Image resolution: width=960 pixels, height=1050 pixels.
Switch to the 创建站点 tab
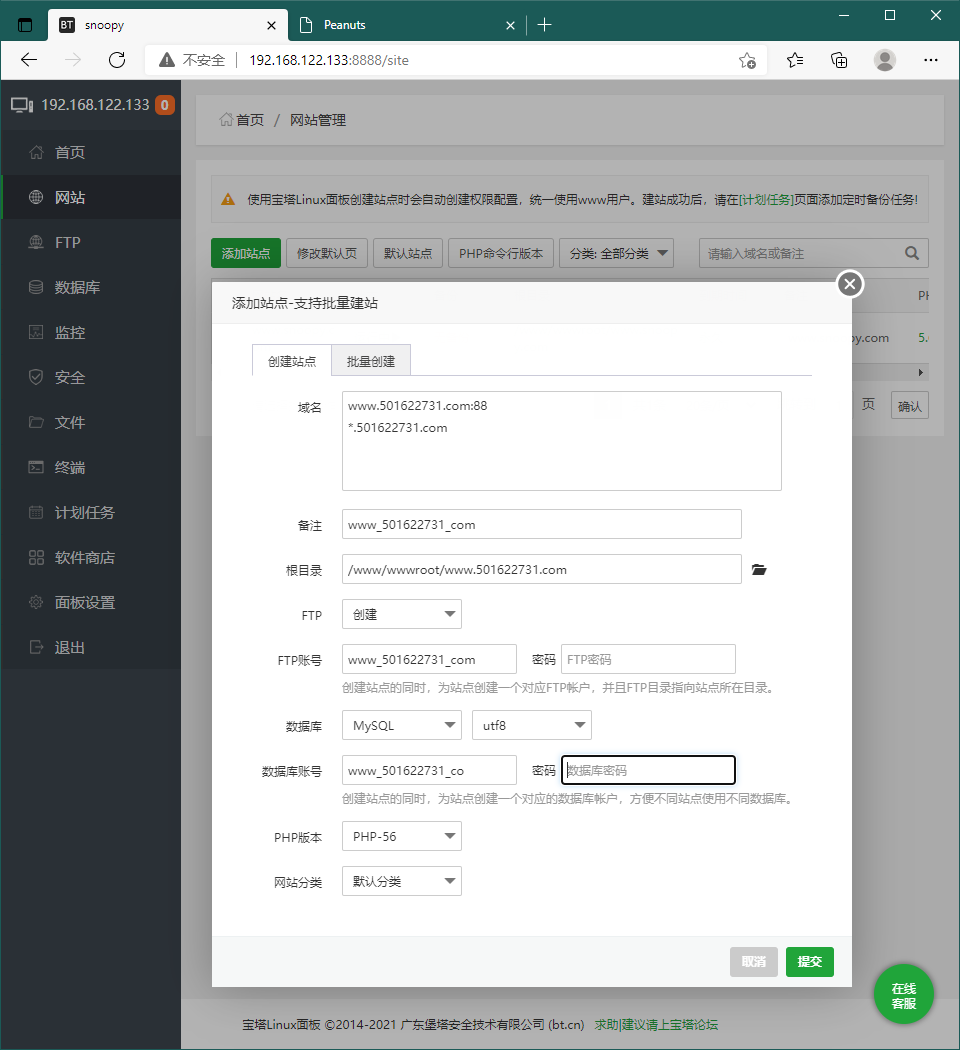click(x=292, y=361)
